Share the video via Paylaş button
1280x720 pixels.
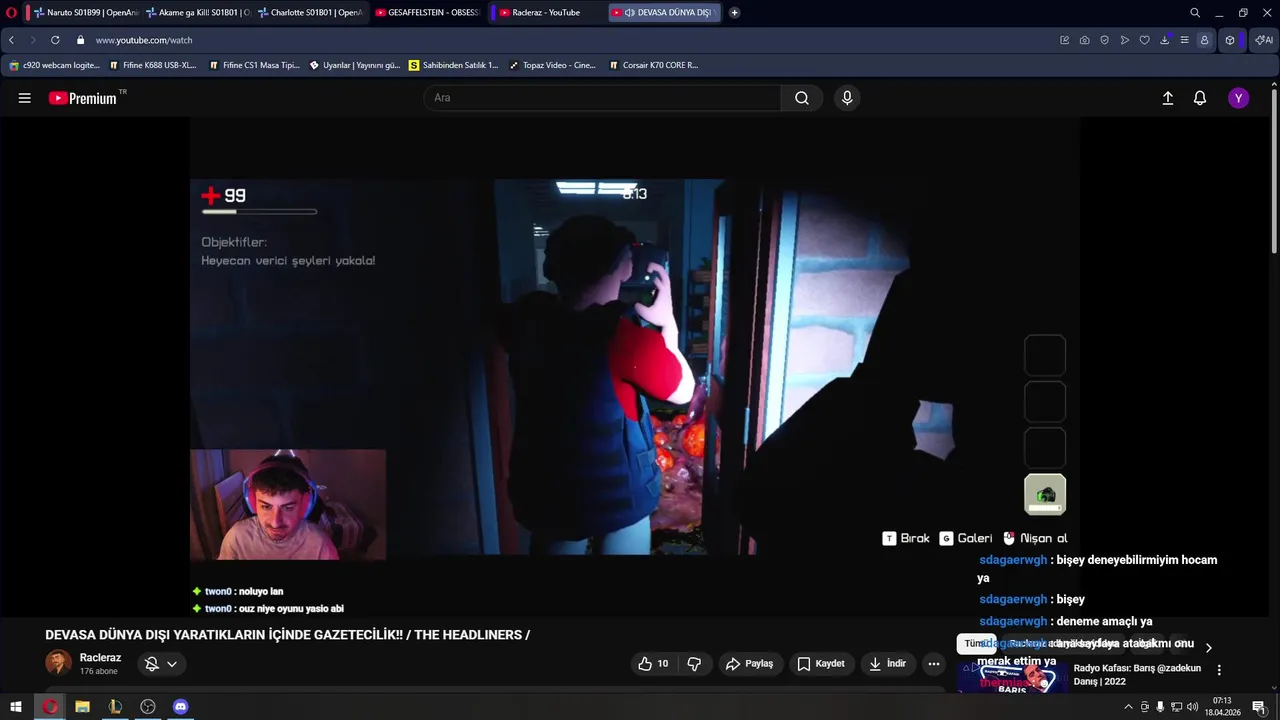(x=750, y=664)
